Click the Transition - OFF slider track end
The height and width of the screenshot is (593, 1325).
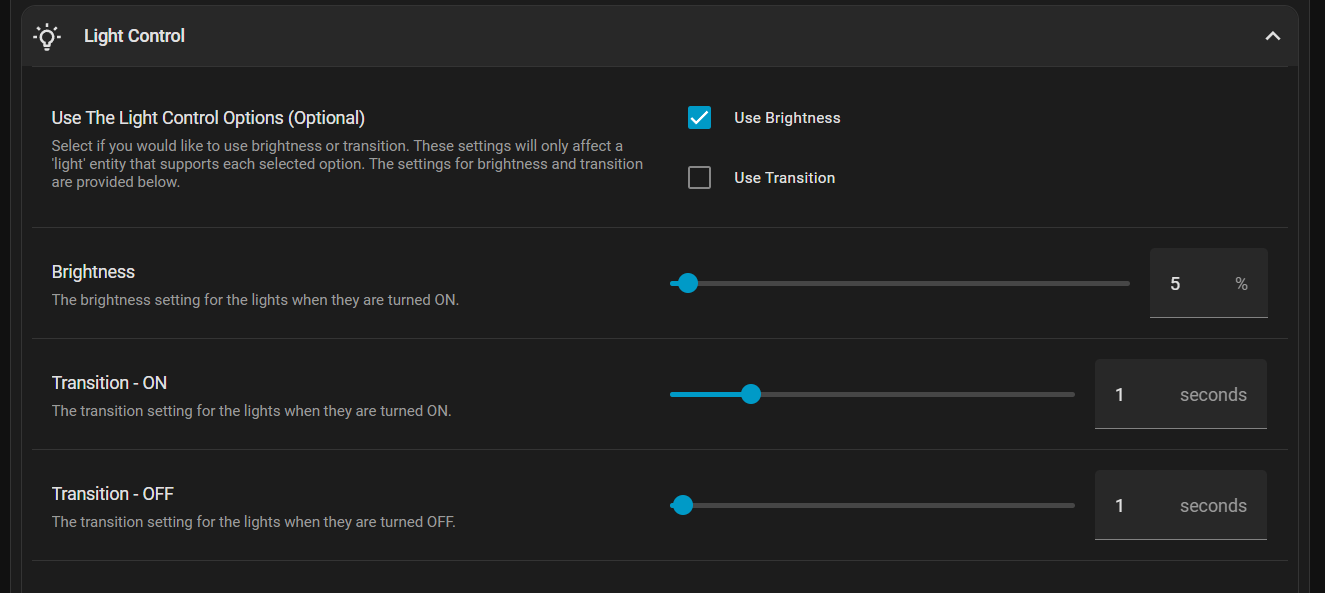pos(1070,505)
